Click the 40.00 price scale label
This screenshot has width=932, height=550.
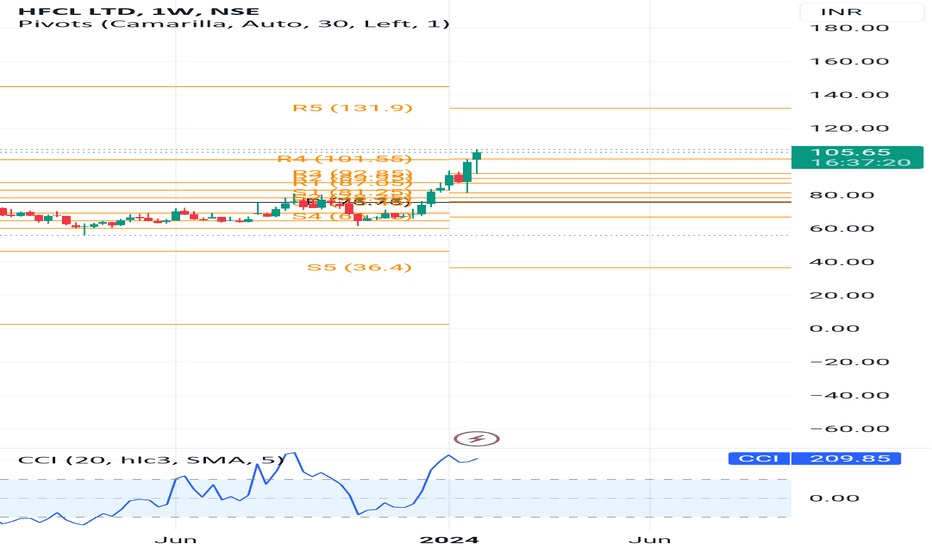[x=842, y=262]
